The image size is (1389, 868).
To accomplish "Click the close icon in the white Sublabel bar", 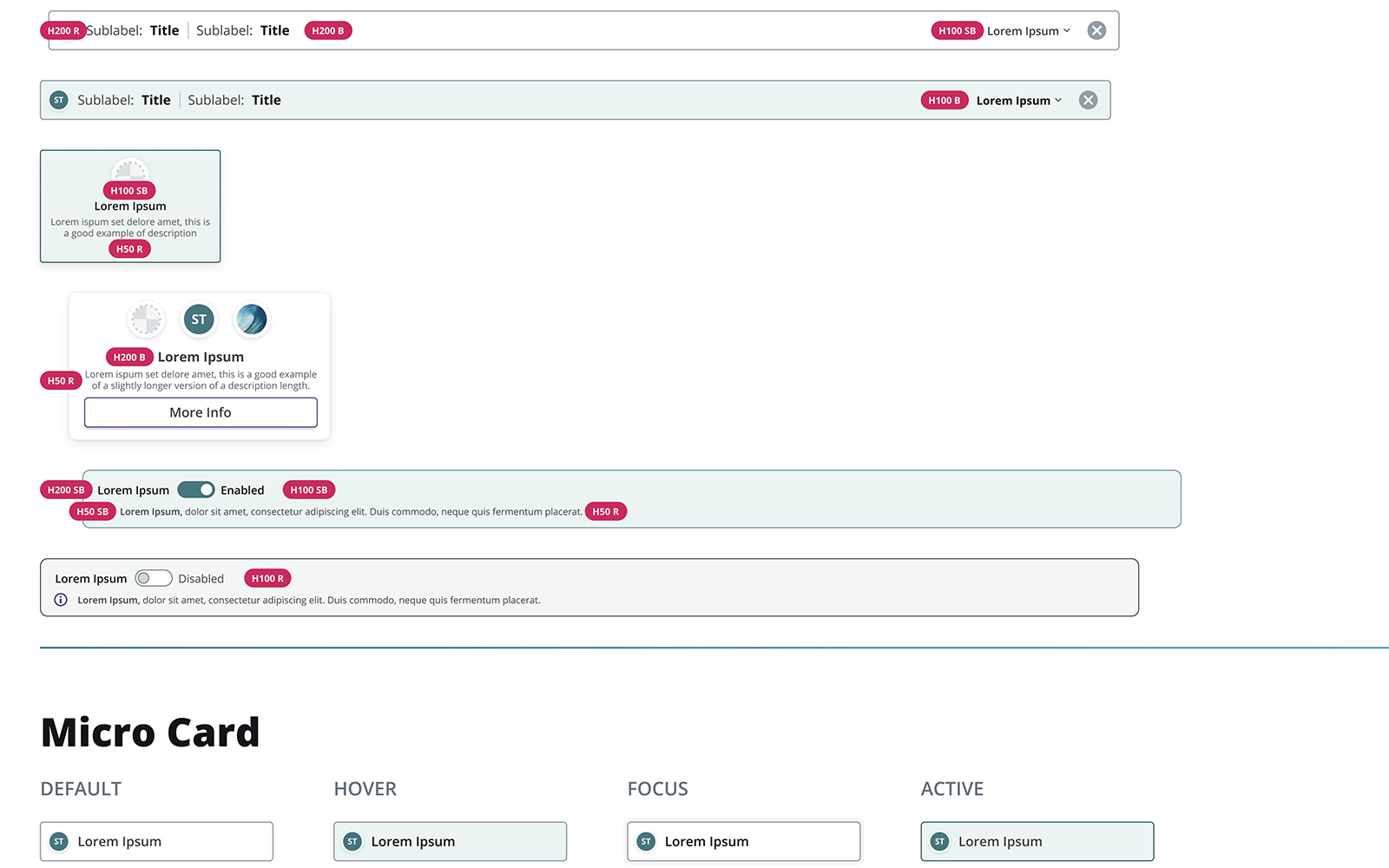I will click(x=1096, y=30).
